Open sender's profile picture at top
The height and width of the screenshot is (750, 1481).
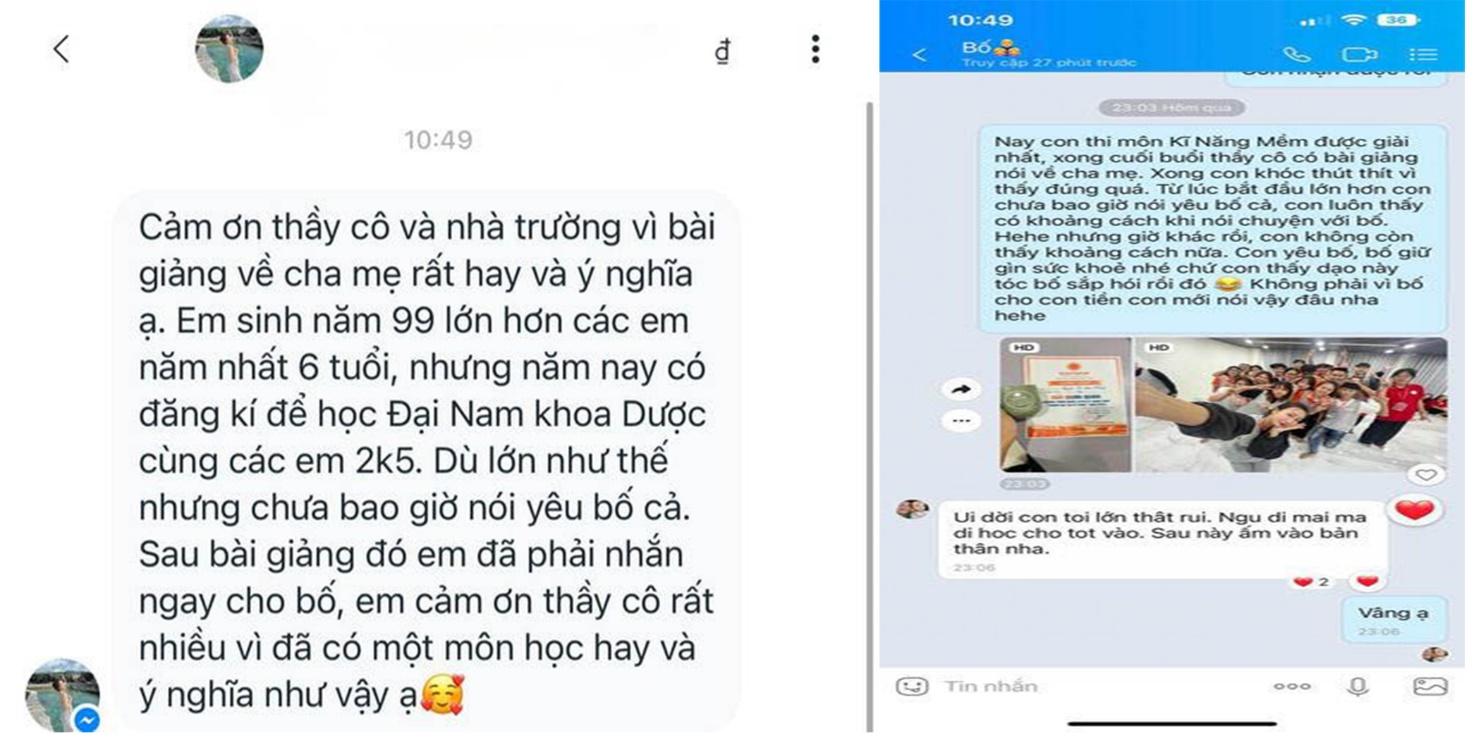pyautogui.click(x=229, y=48)
